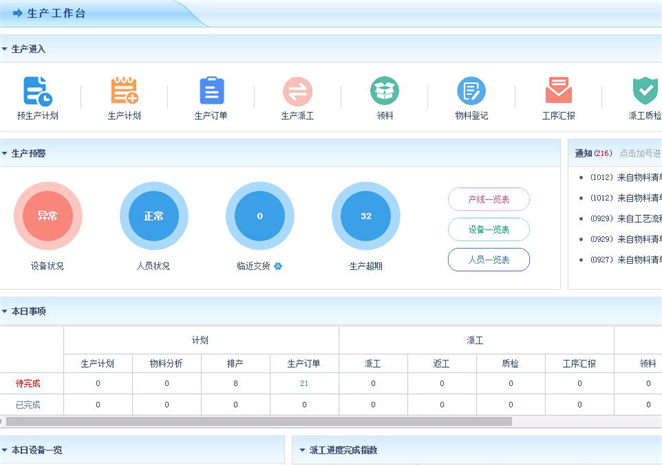Click the 生产超期 circle showing 32
This screenshot has width=662, height=465.
click(x=366, y=215)
